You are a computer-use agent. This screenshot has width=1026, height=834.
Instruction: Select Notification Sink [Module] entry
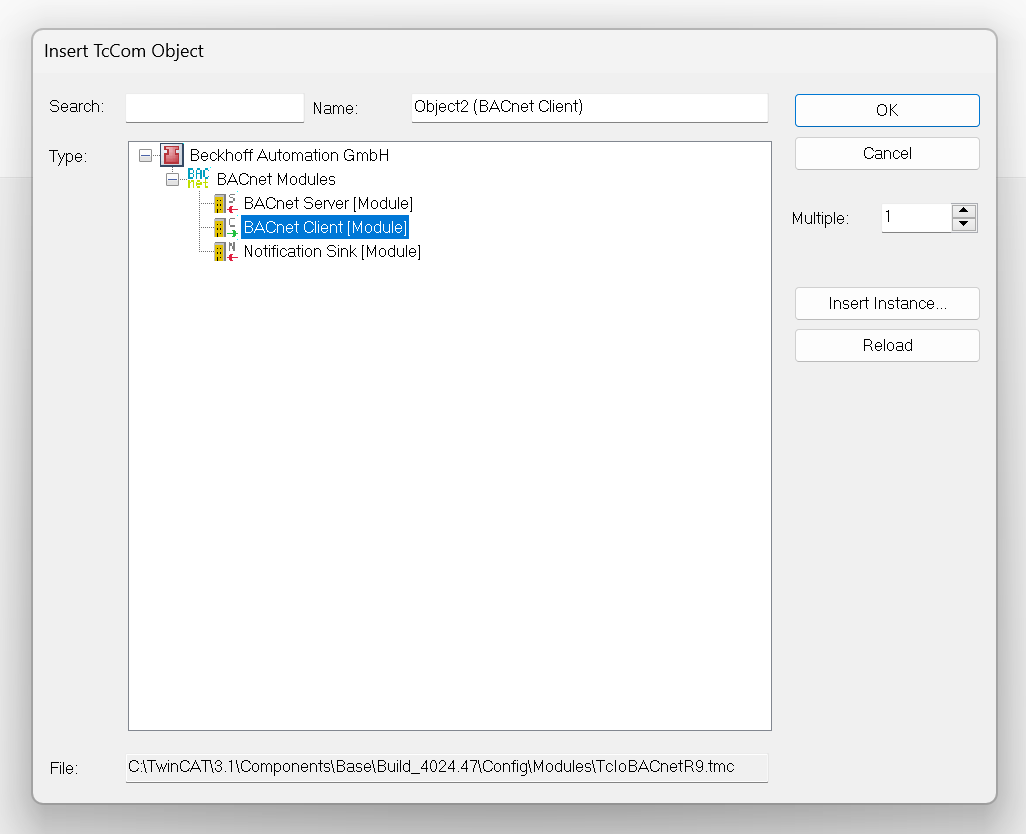pos(332,251)
